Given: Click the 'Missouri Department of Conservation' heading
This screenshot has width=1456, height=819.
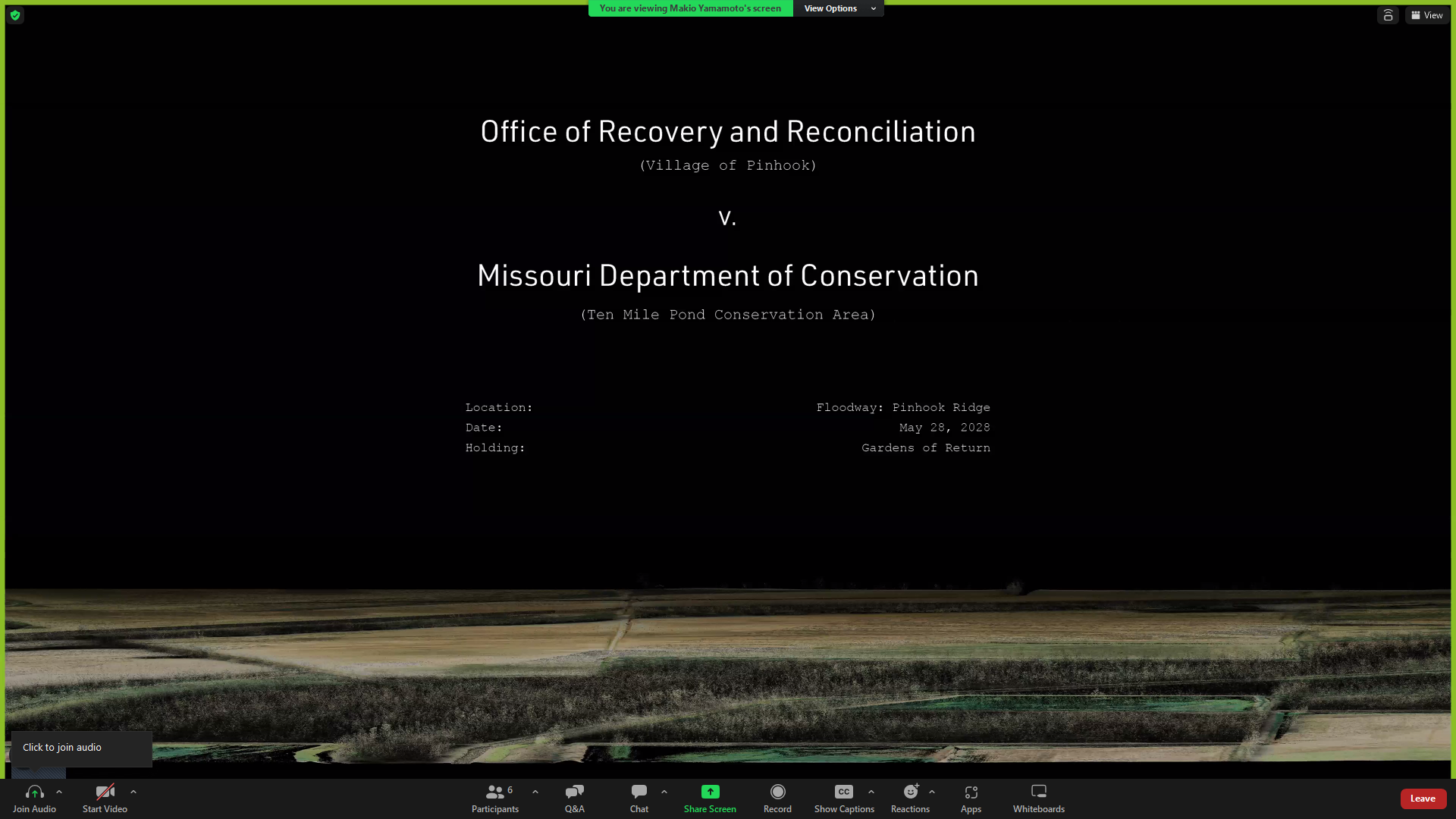Looking at the screenshot, I should pyautogui.click(x=728, y=275).
